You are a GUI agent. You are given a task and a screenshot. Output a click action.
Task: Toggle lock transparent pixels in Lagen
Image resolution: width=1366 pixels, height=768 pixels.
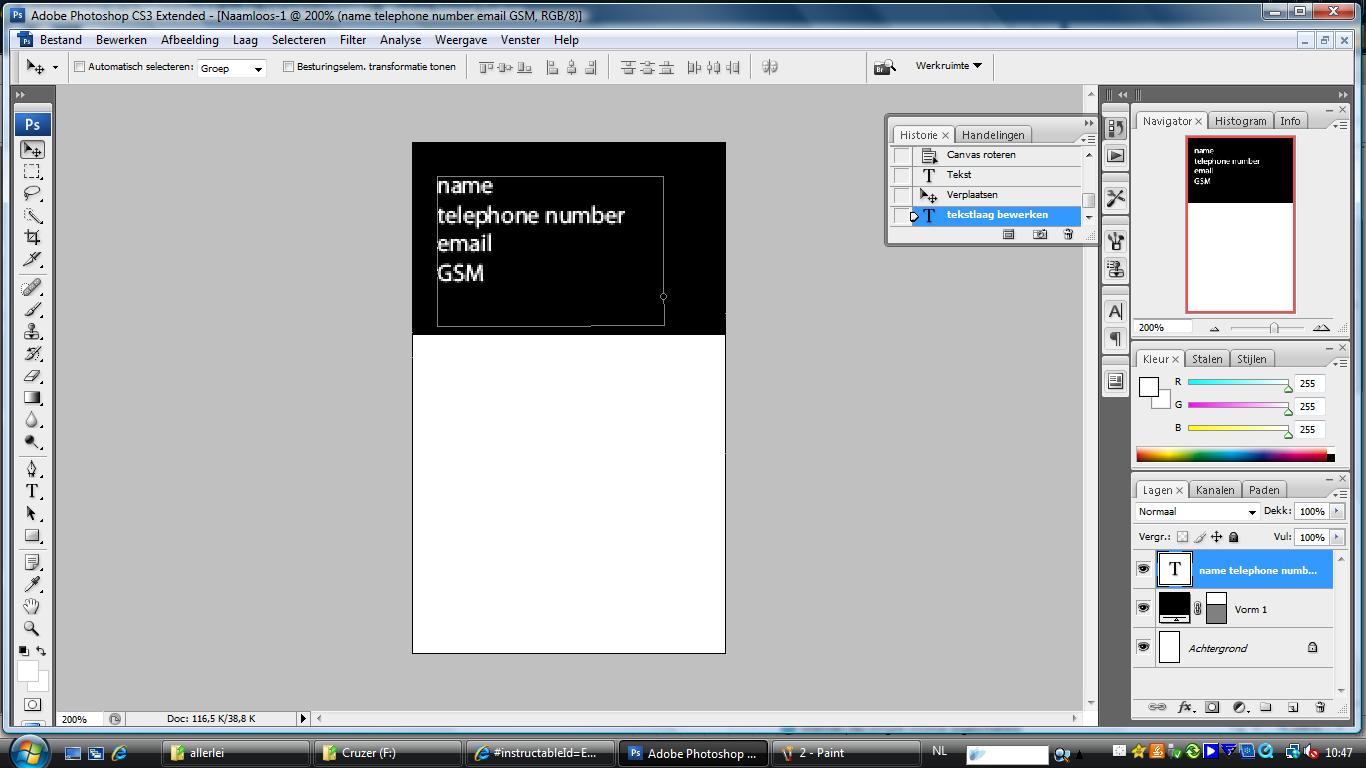(1182, 537)
